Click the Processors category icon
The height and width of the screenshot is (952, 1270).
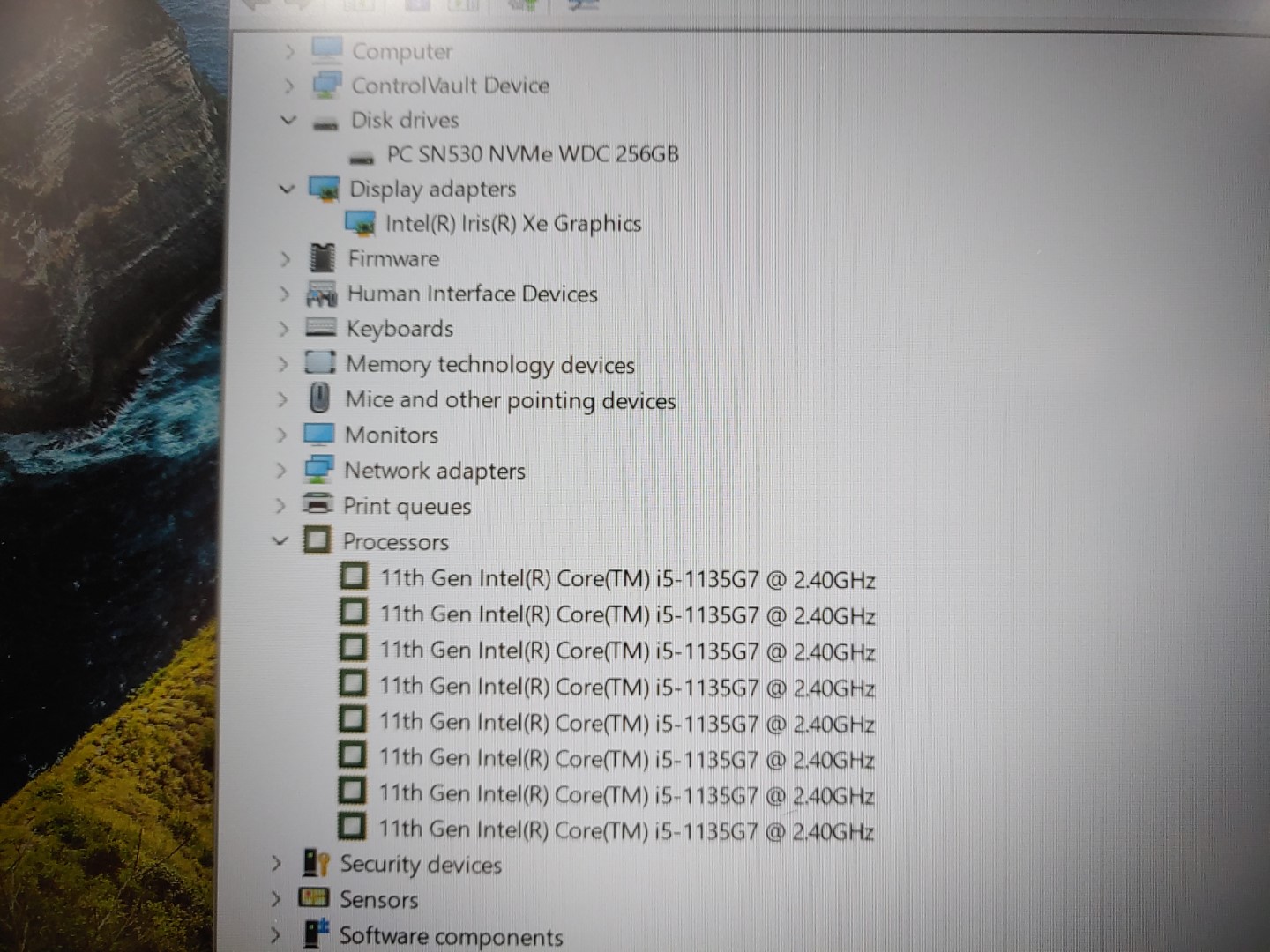point(317,540)
